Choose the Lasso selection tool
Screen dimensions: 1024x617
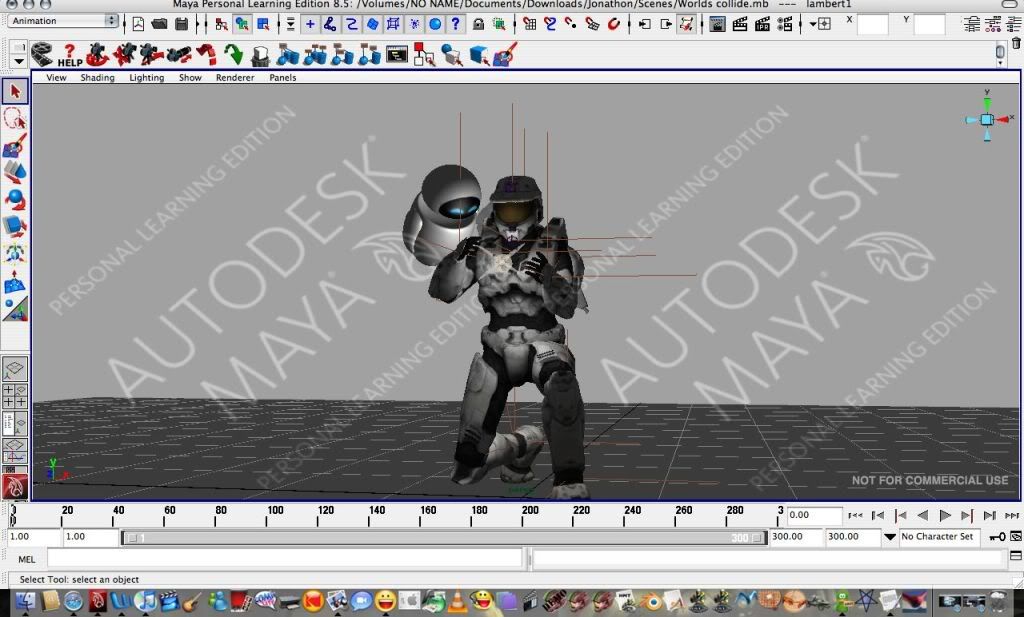point(15,119)
